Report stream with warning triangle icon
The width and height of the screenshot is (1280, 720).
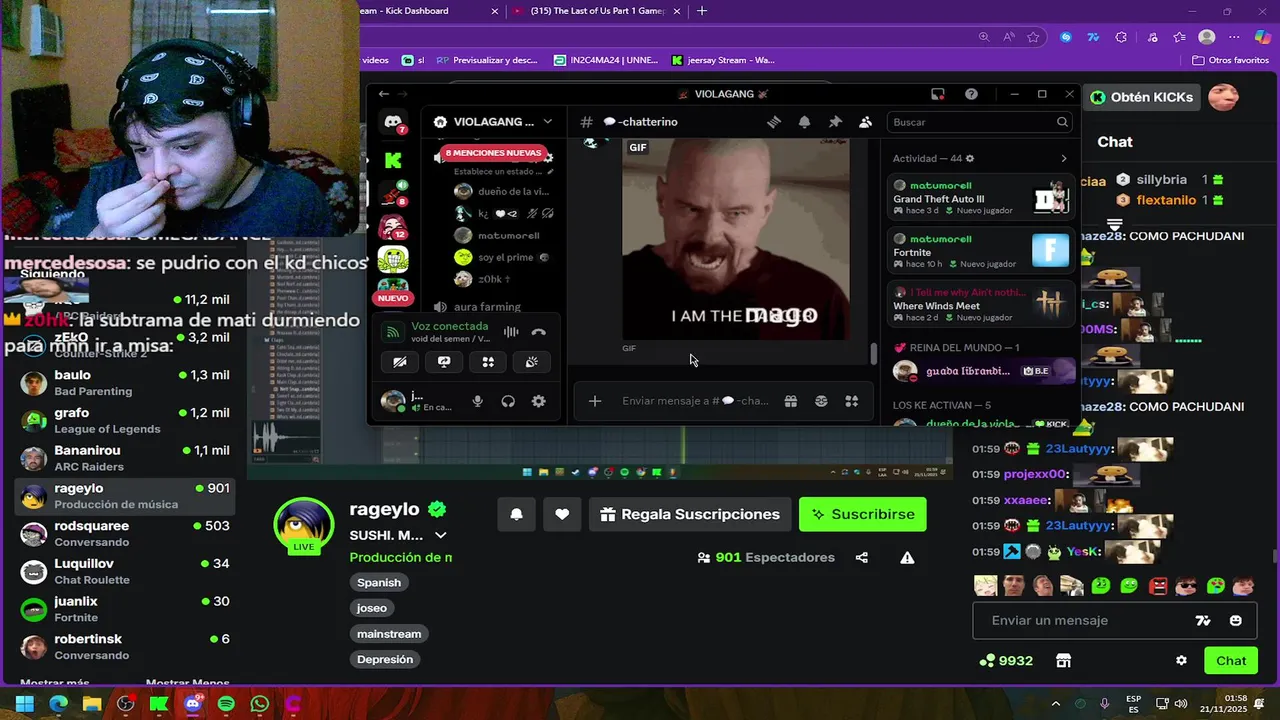pos(907,557)
